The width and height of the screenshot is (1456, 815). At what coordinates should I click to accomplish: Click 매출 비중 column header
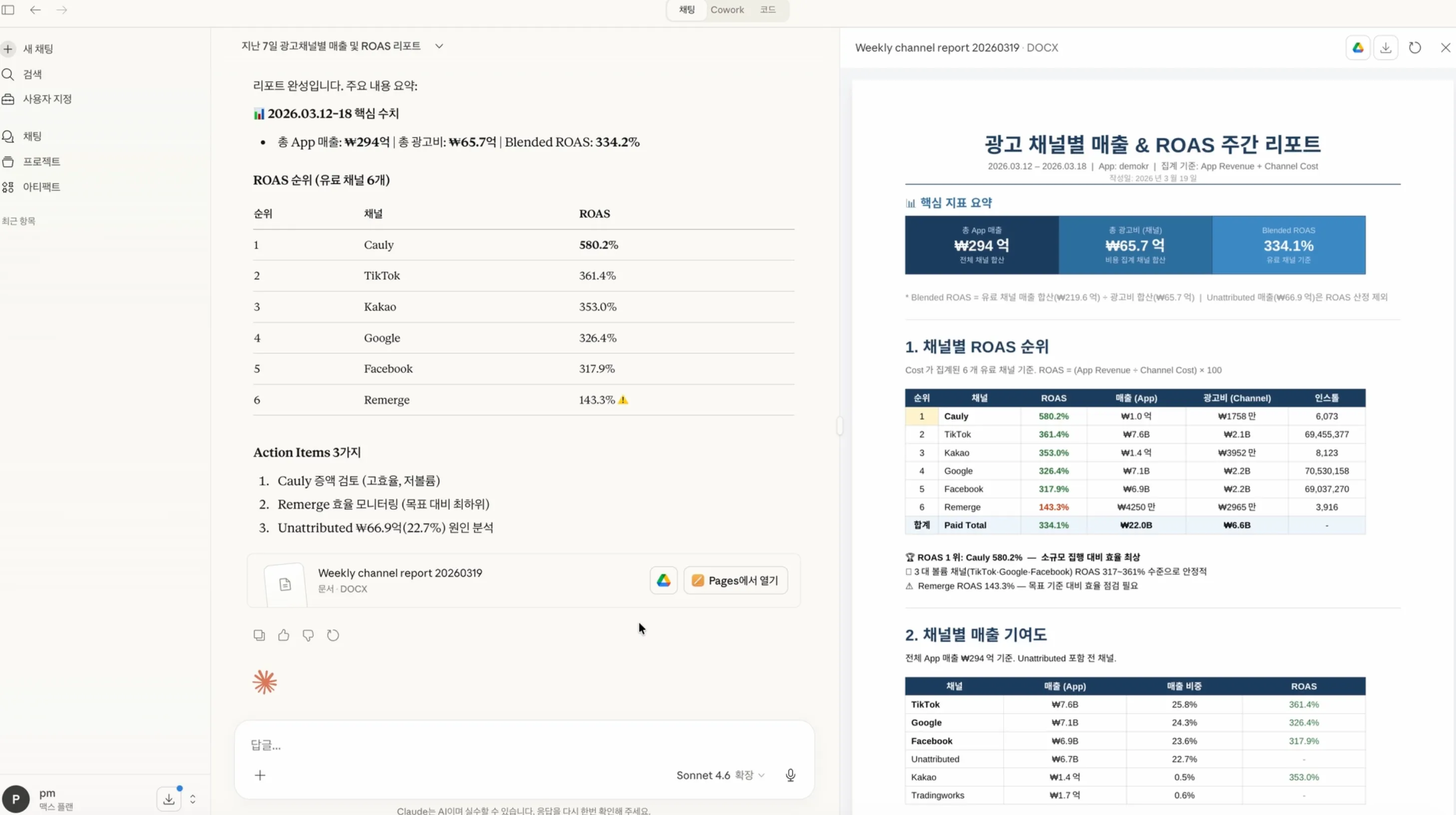click(x=1184, y=686)
